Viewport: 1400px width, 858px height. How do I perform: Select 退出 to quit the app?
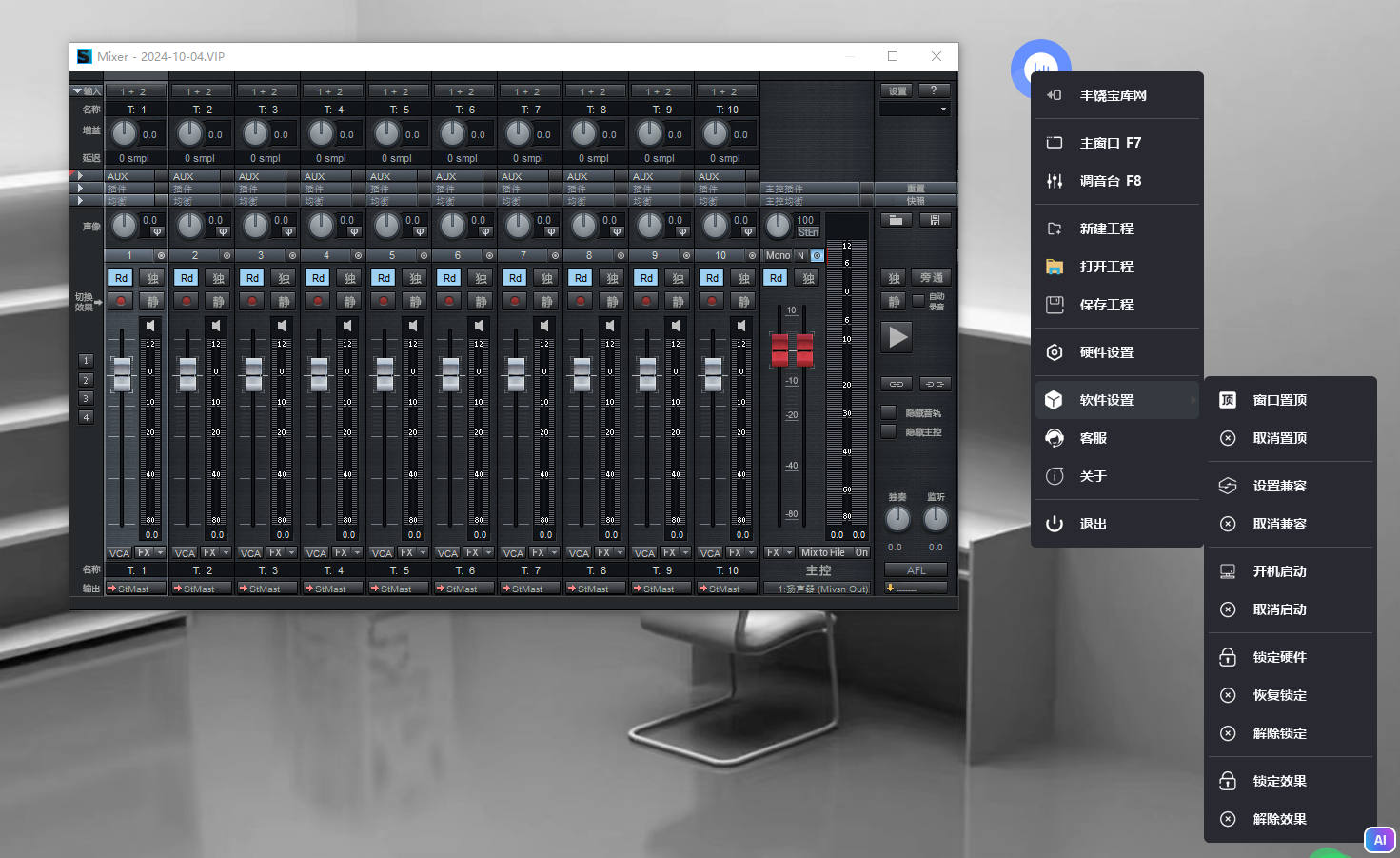(1117, 524)
